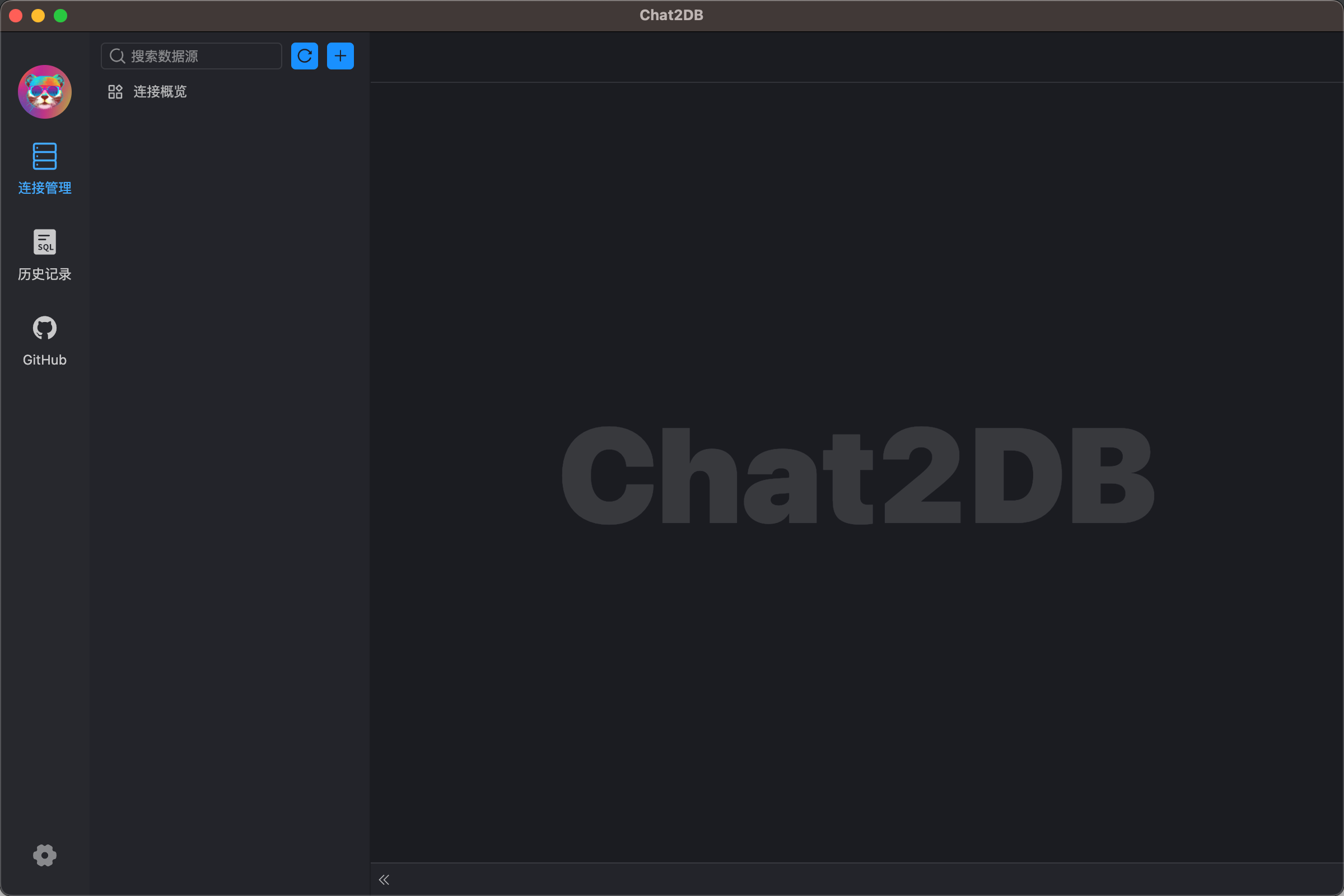Select the 连接管理 panel icon

tap(45, 156)
